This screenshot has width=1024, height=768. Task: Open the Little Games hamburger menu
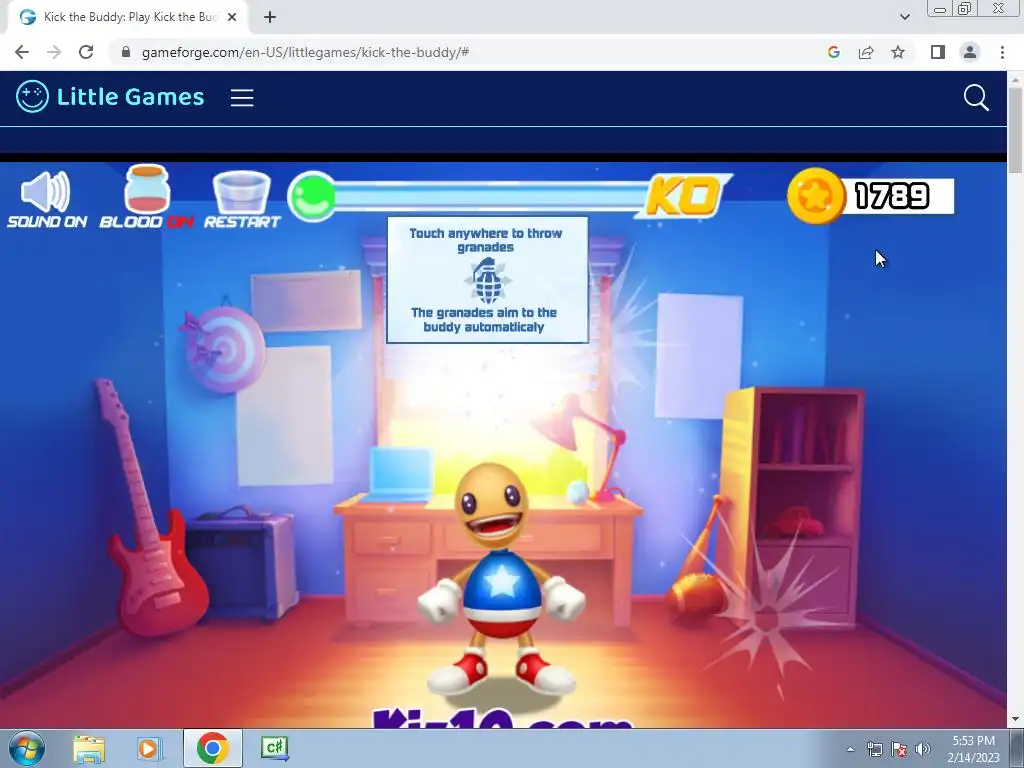point(242,98)
